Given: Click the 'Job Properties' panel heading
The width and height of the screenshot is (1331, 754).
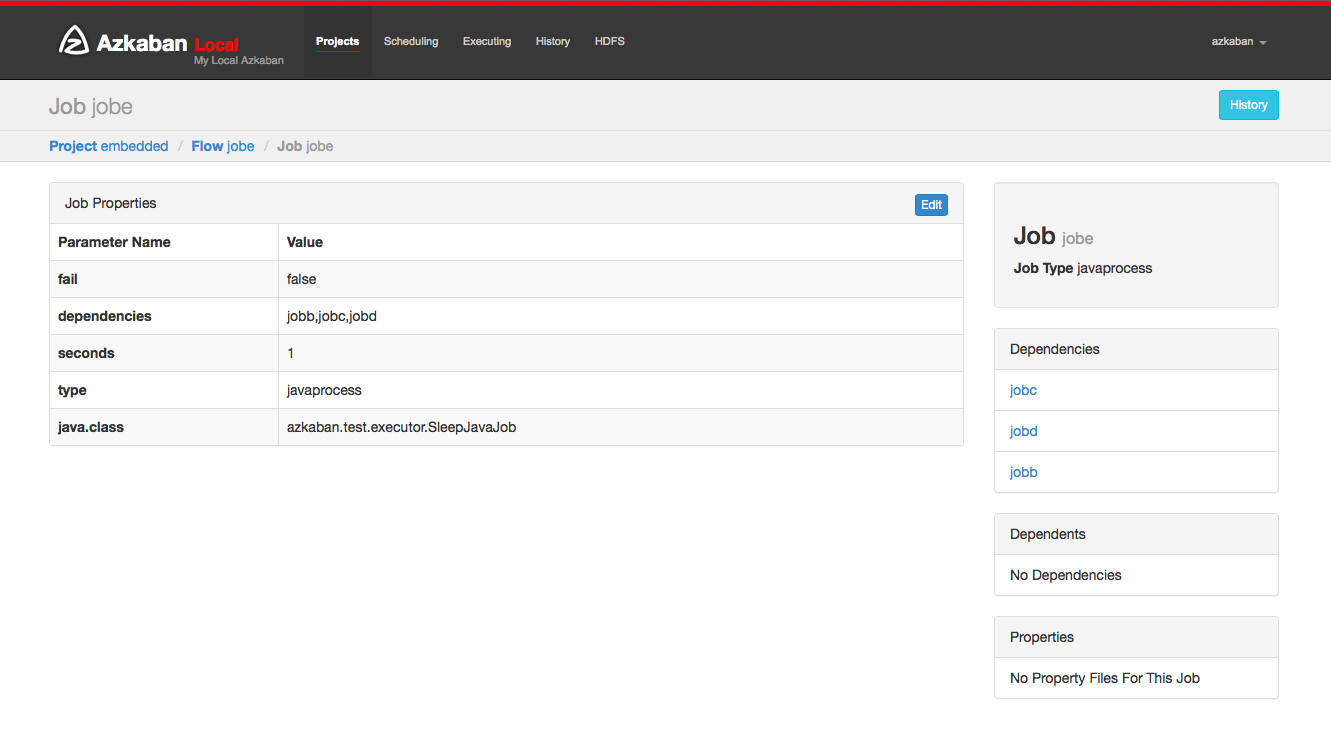Looking at the screenshot, I should (x=111, y=203).
